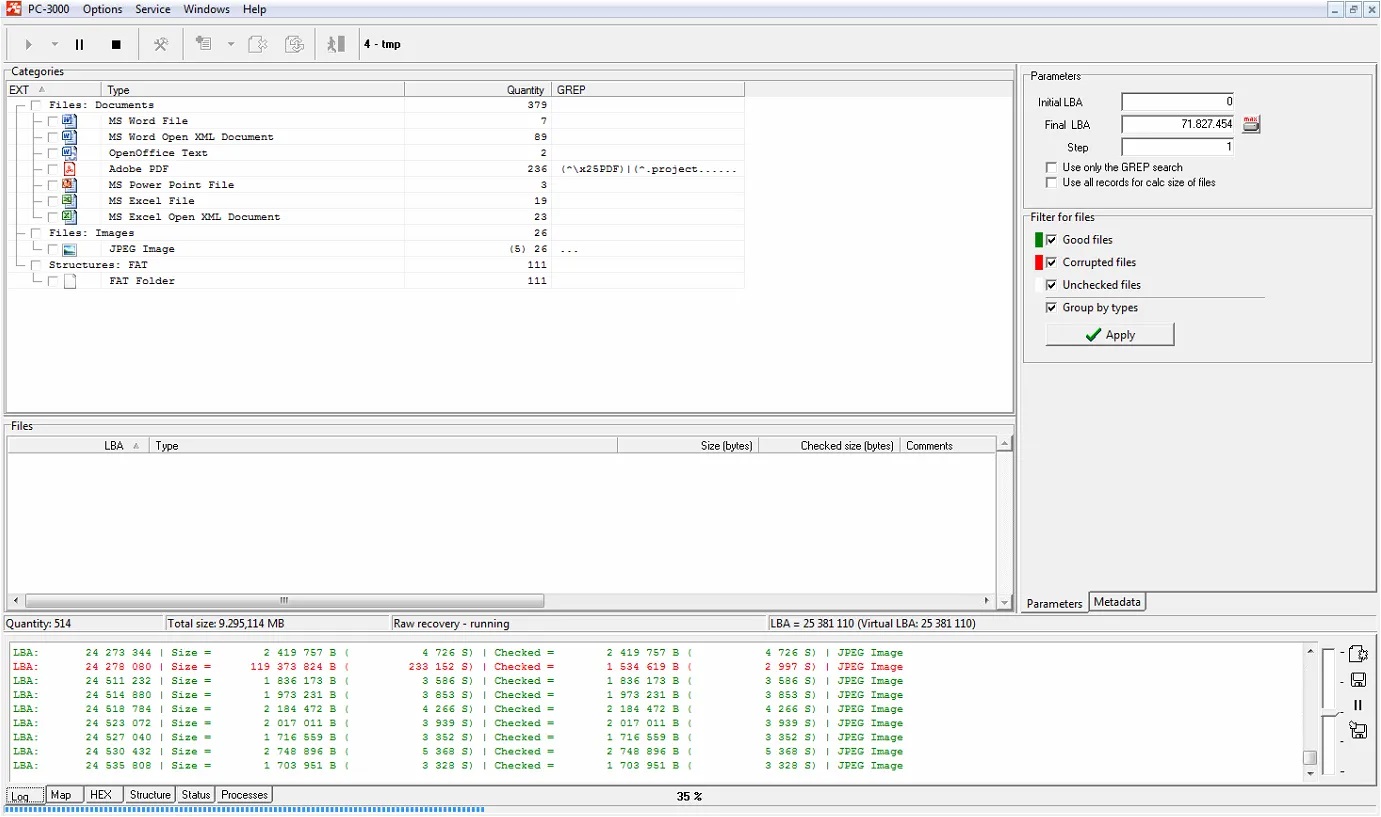Click the Initial LBA input field
Screen dimensions: 1381x817
(x=1177, y=102)
